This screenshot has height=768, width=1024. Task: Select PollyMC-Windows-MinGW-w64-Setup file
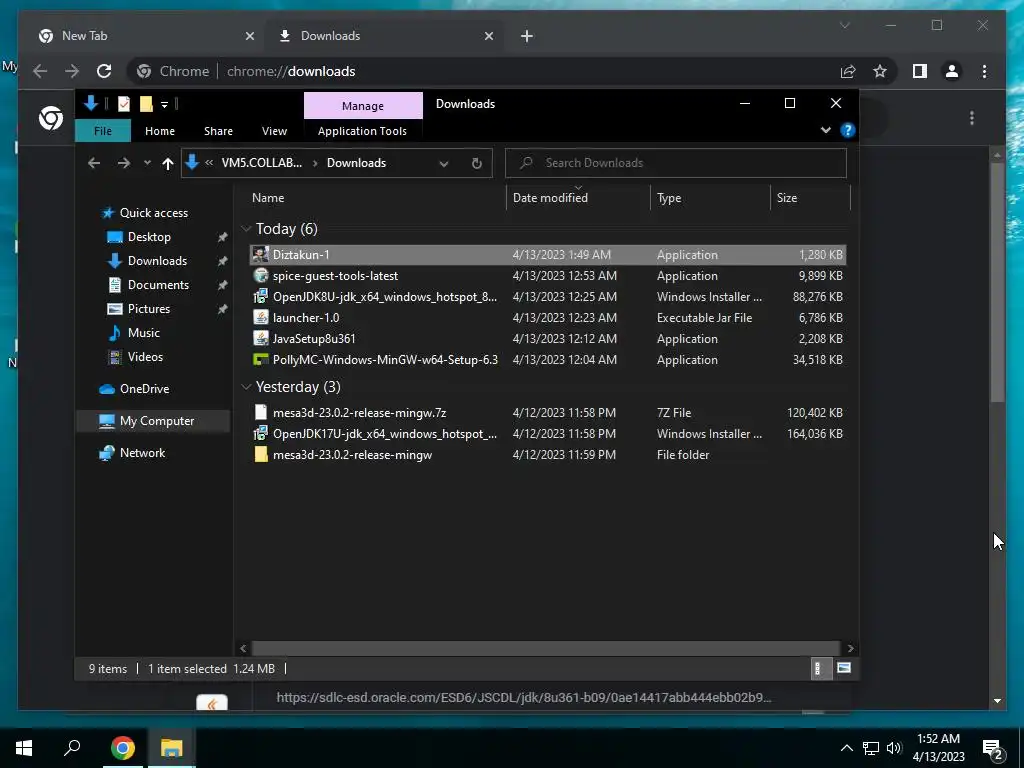point(547,359)
